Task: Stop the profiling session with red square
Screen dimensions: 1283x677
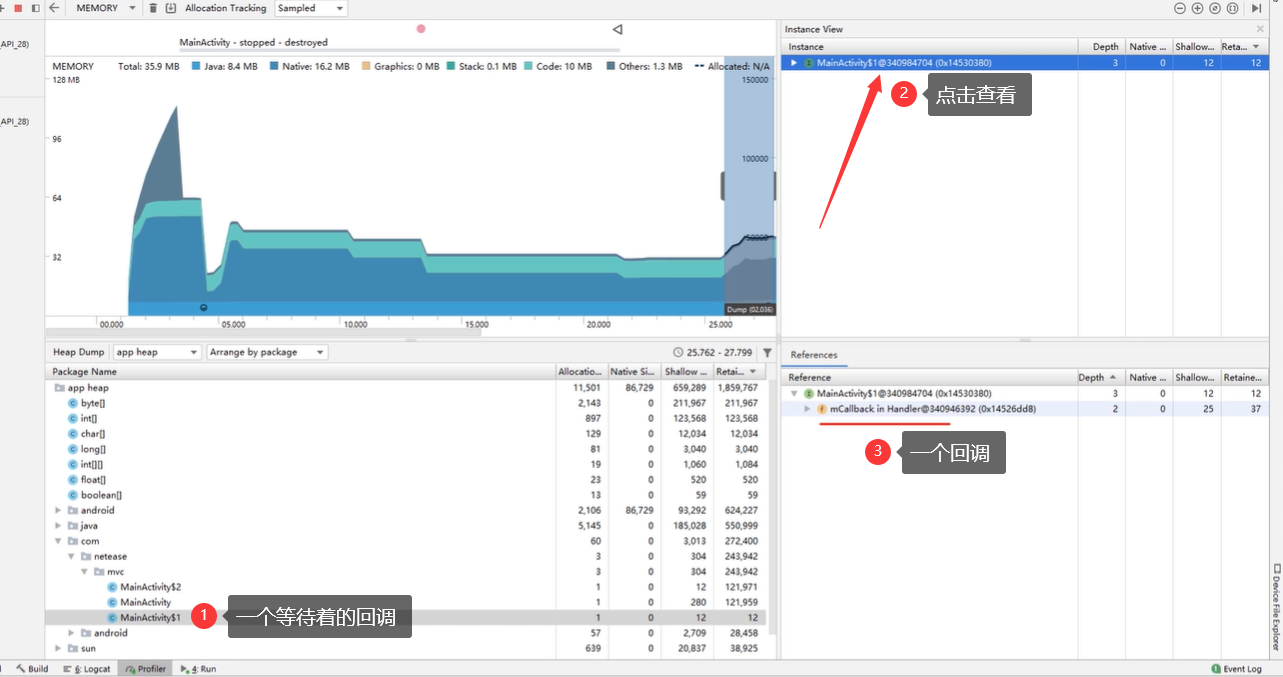Action: pos(18,8)
